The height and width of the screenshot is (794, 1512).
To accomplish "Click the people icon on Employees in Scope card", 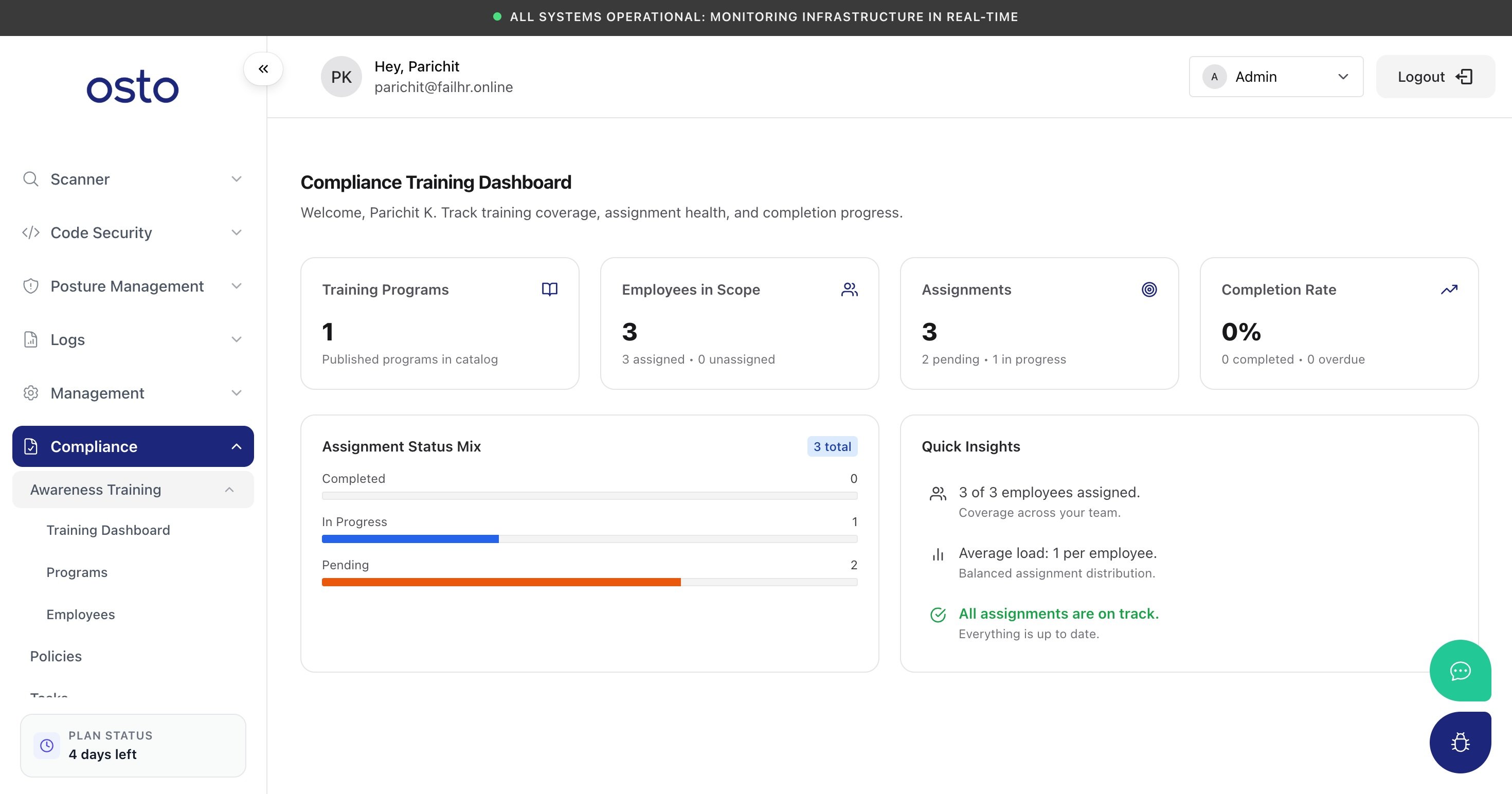I will click(849, 290).
